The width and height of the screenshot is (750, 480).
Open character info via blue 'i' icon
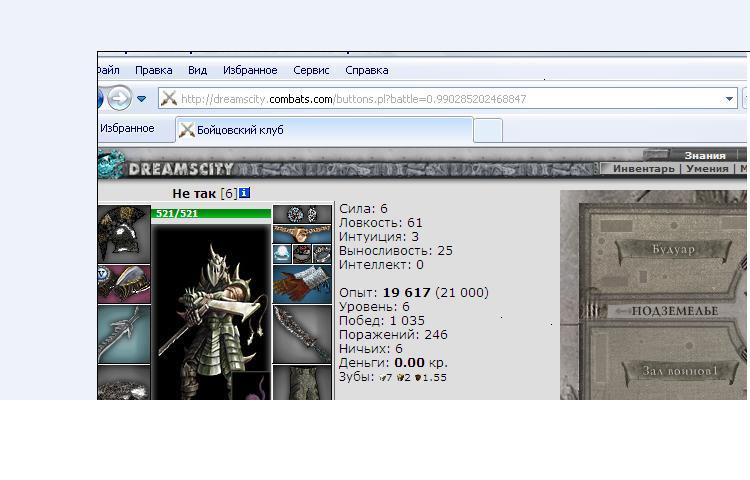[244, 193]
